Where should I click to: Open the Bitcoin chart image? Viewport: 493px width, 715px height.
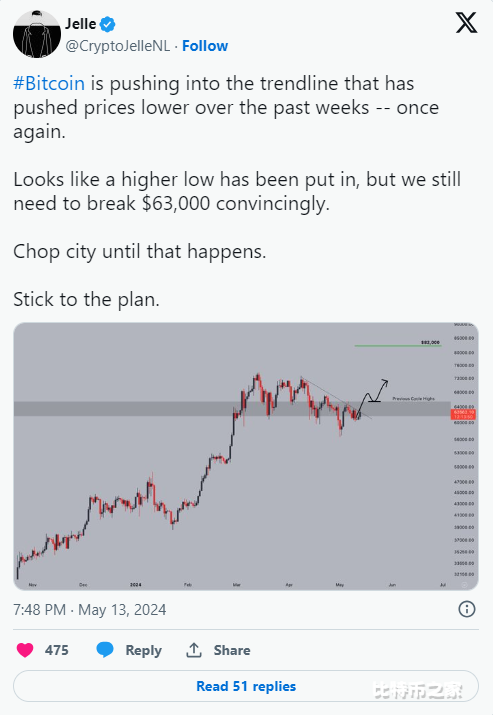click(x=246, y=456)
